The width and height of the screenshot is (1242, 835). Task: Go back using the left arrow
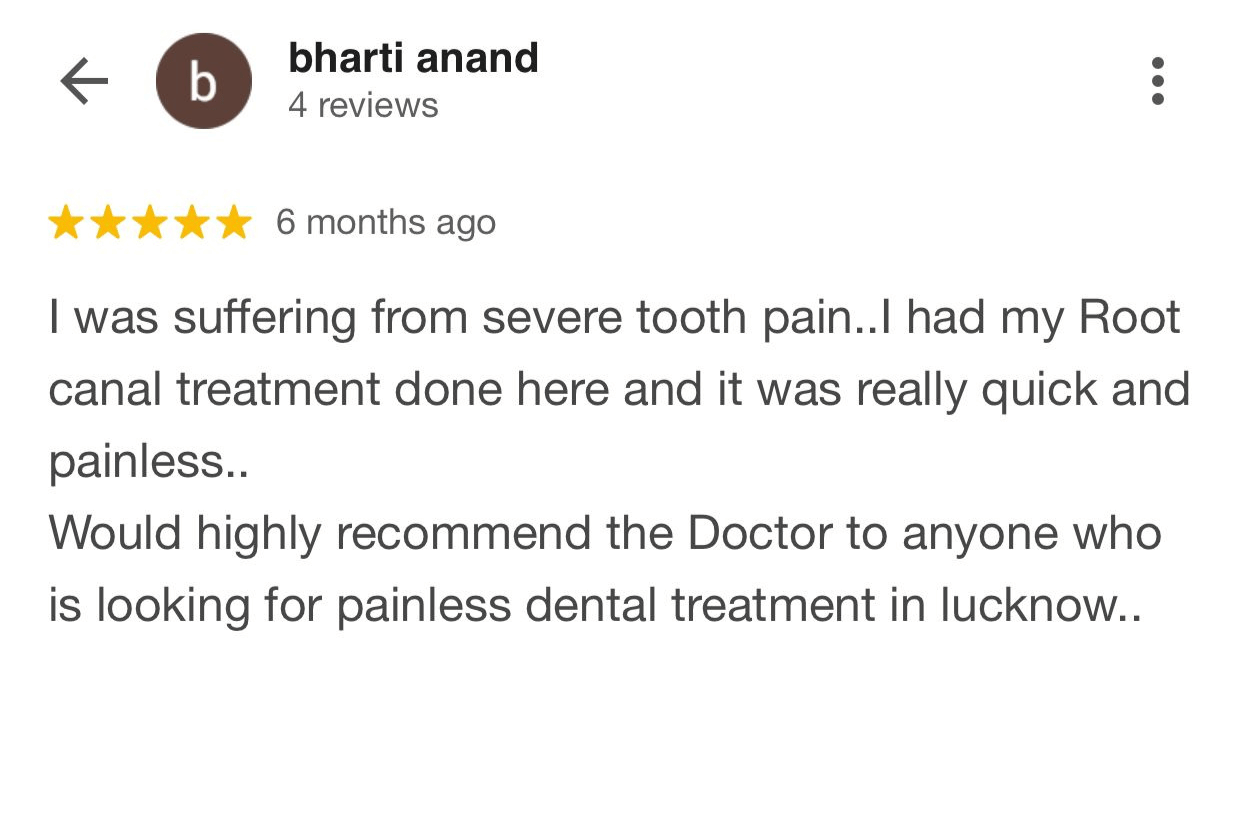tap(84, 81)
